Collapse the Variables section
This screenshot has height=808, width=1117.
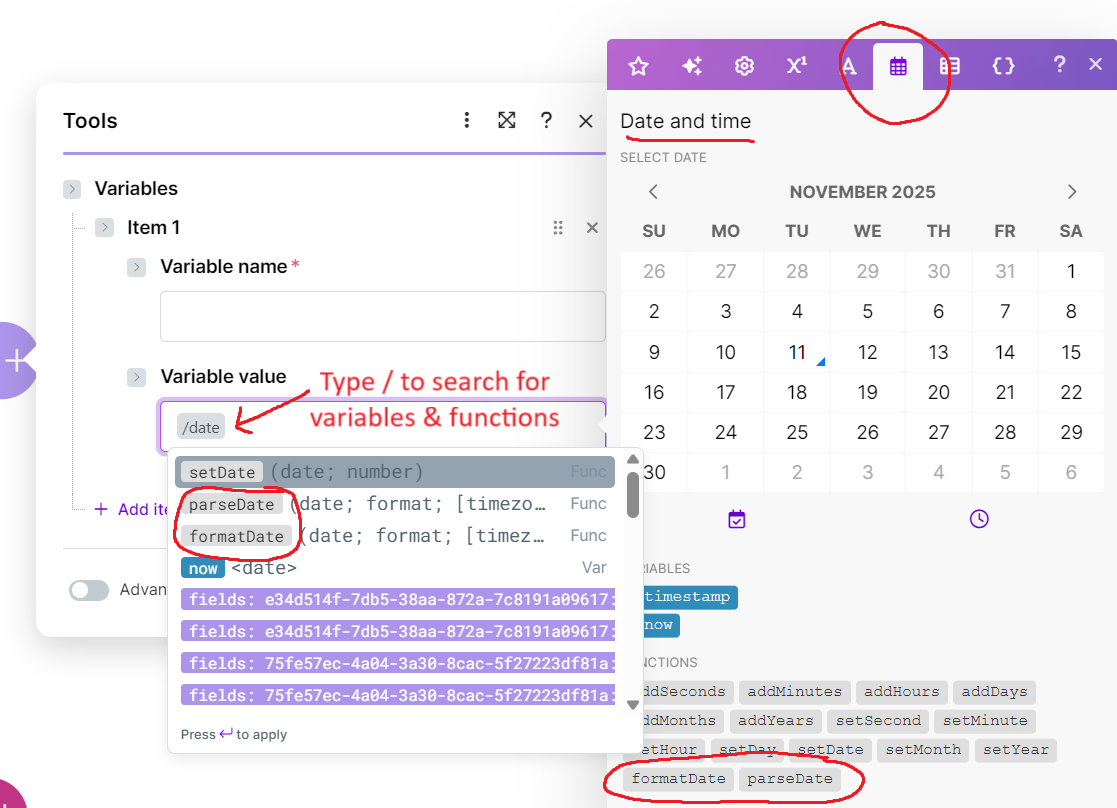[72, 189]
